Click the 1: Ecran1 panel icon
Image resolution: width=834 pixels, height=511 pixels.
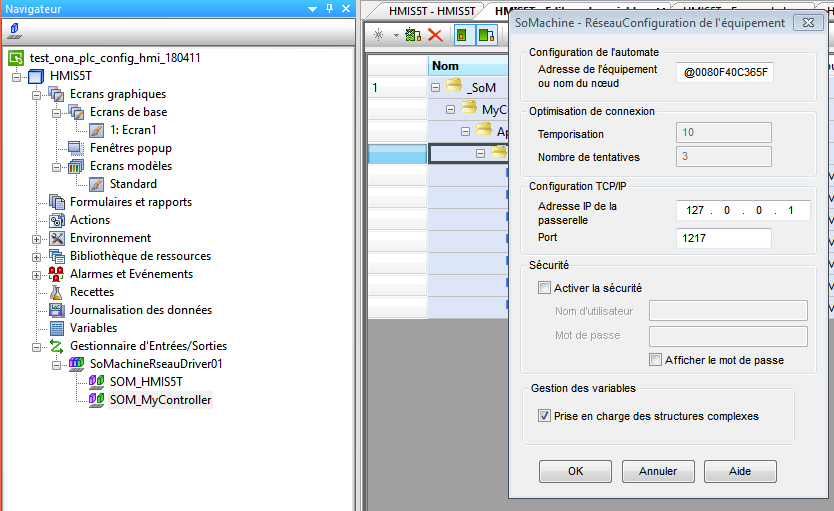tap(96, 130)
